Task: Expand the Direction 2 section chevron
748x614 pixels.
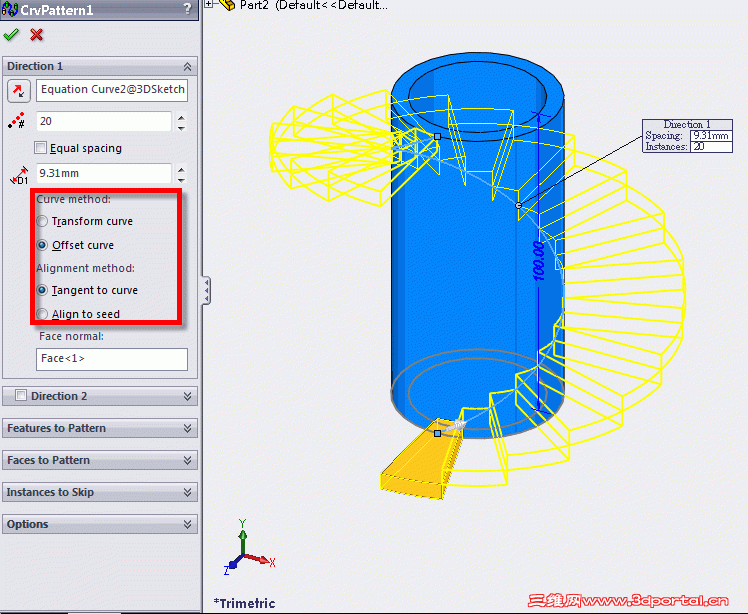Action: (187, 396)
